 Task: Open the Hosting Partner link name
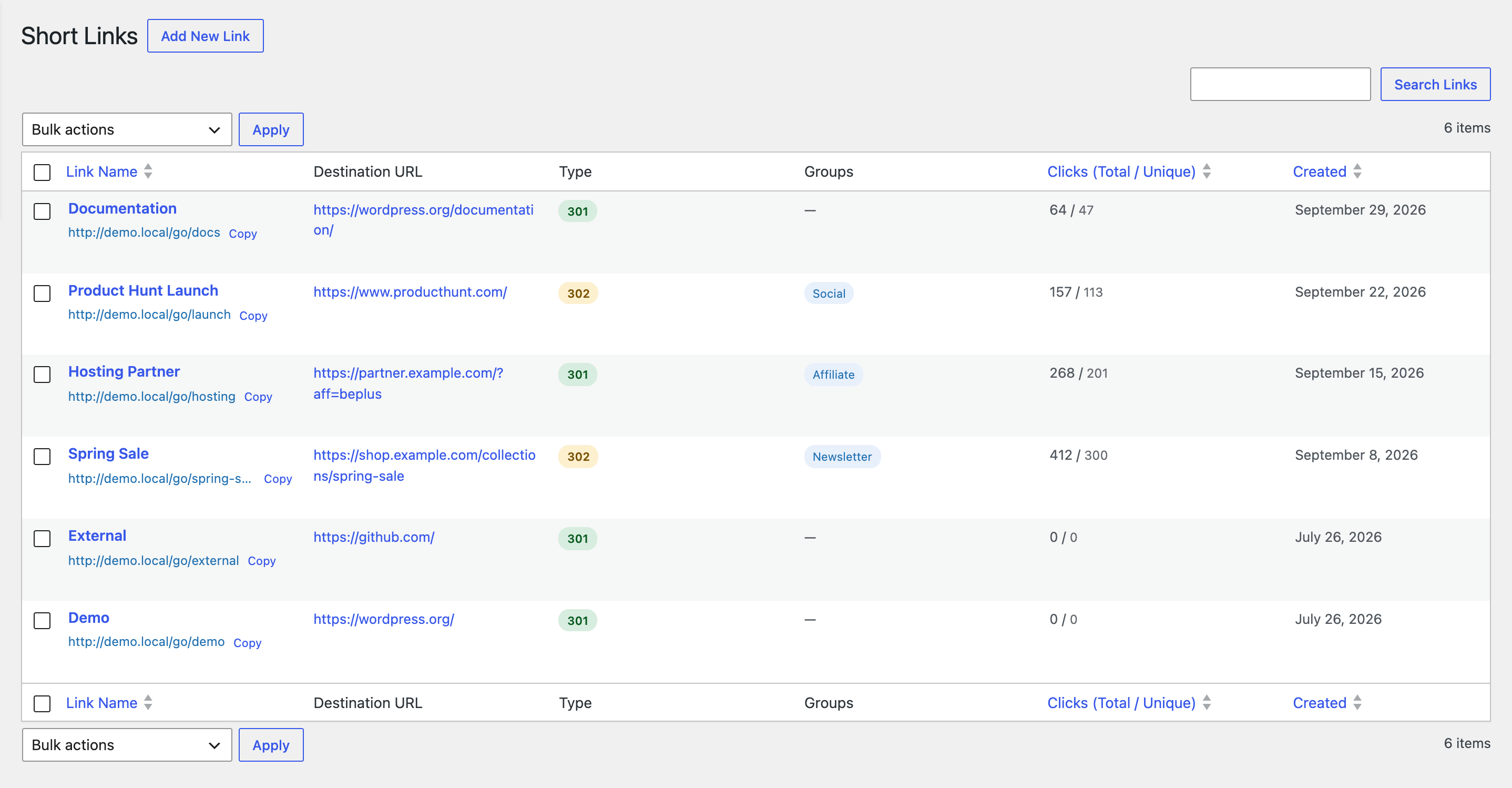point(124,372)
